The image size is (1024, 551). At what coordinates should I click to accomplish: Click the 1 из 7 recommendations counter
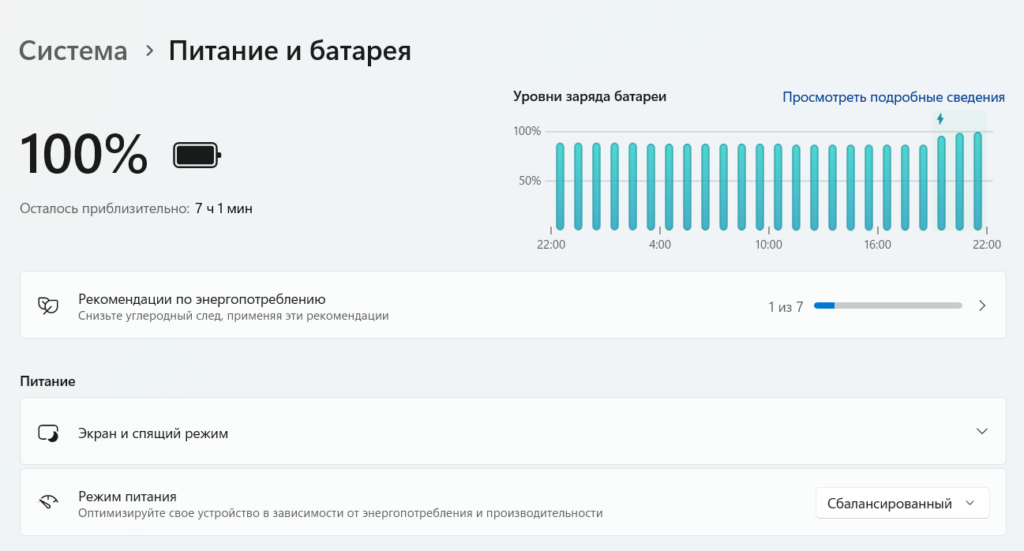pyautogui.click(x=785, y=307)
